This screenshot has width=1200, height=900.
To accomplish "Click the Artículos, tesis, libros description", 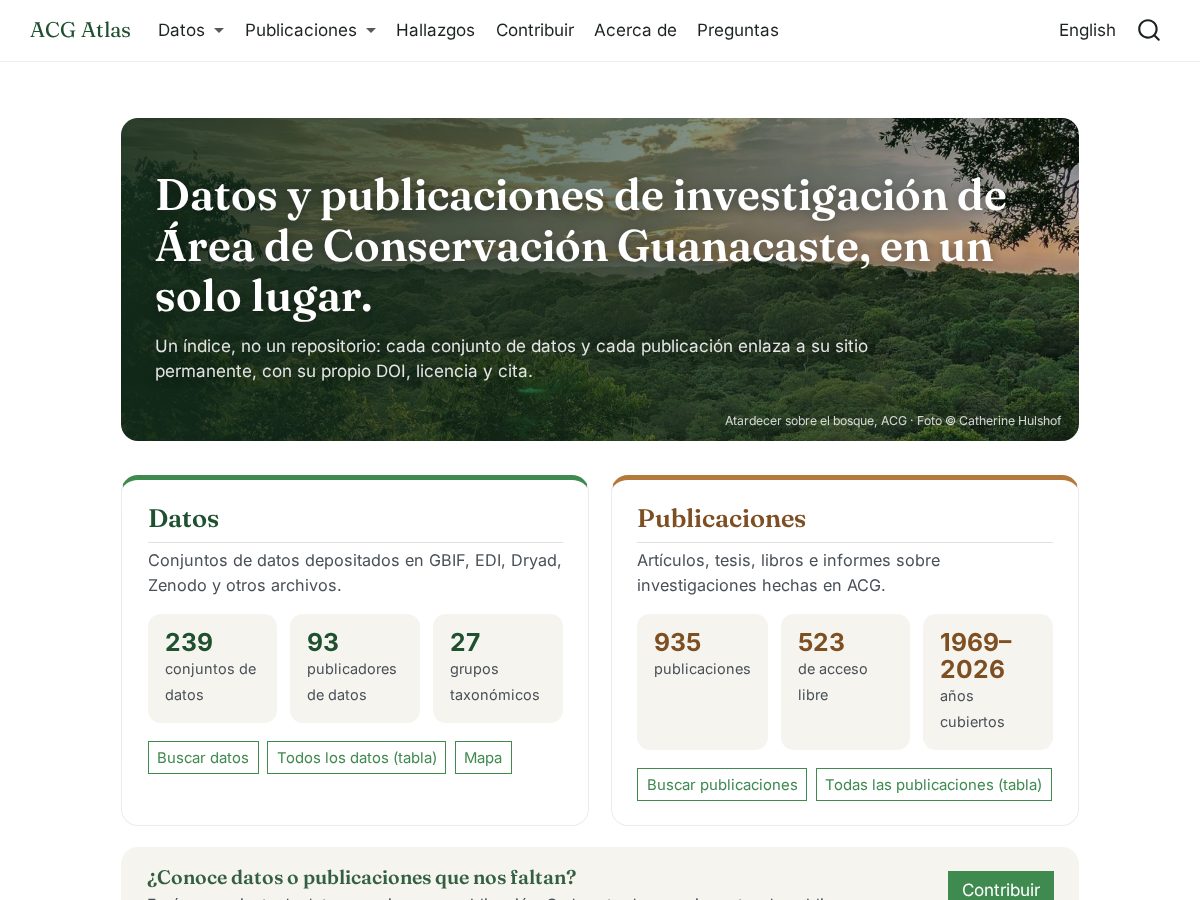I will [x=788, y=573].
